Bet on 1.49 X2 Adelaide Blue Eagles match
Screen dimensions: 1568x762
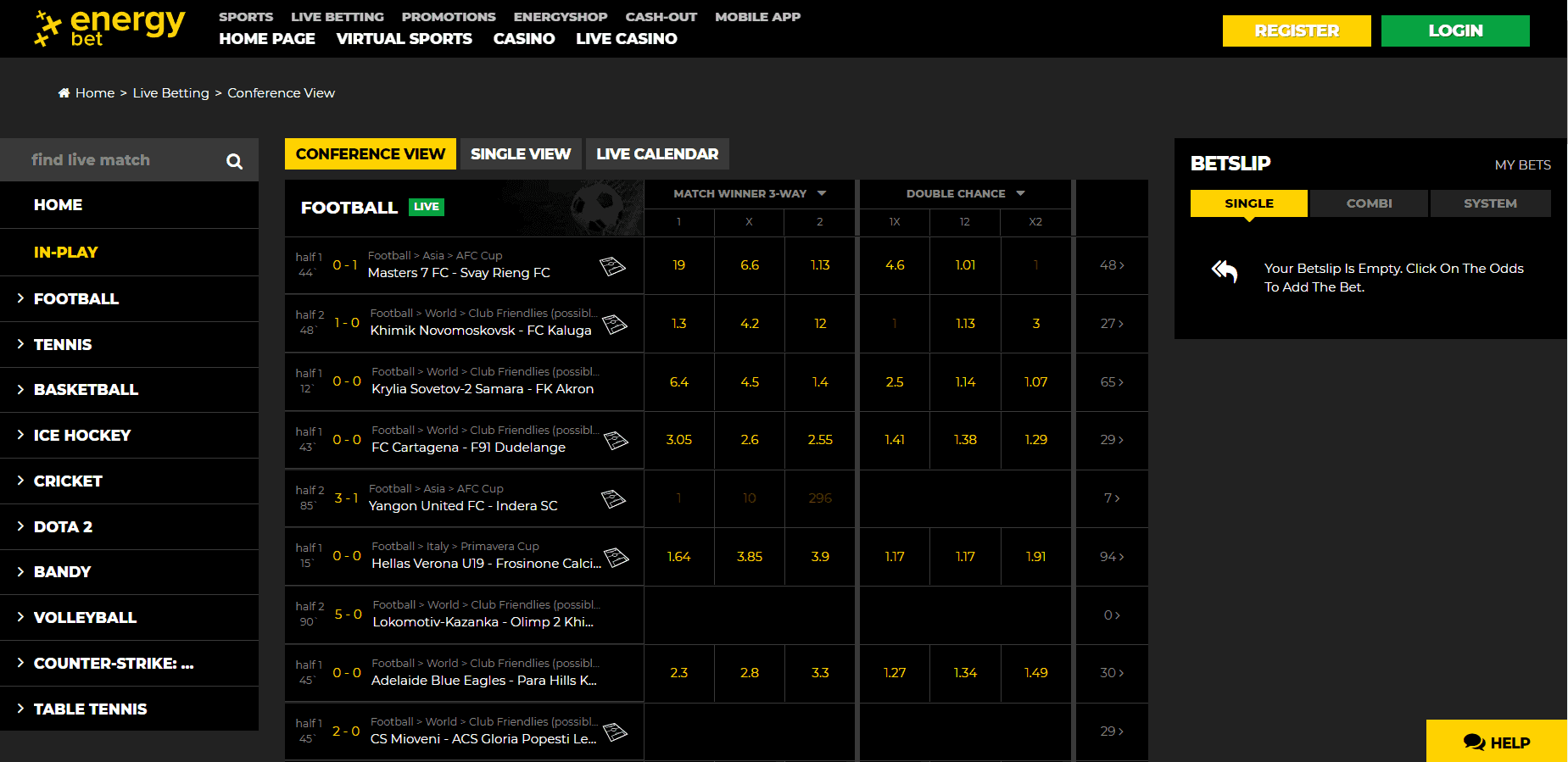1035,673
